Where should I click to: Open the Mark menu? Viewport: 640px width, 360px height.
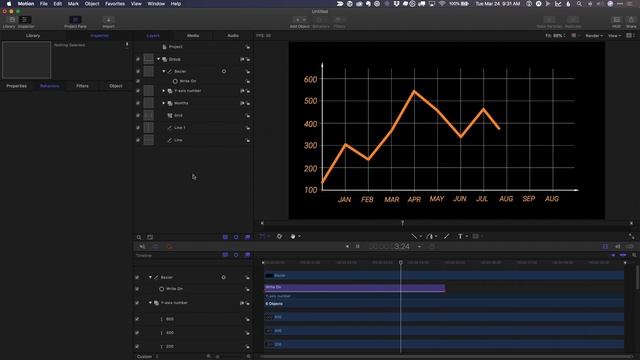point(73,4)
